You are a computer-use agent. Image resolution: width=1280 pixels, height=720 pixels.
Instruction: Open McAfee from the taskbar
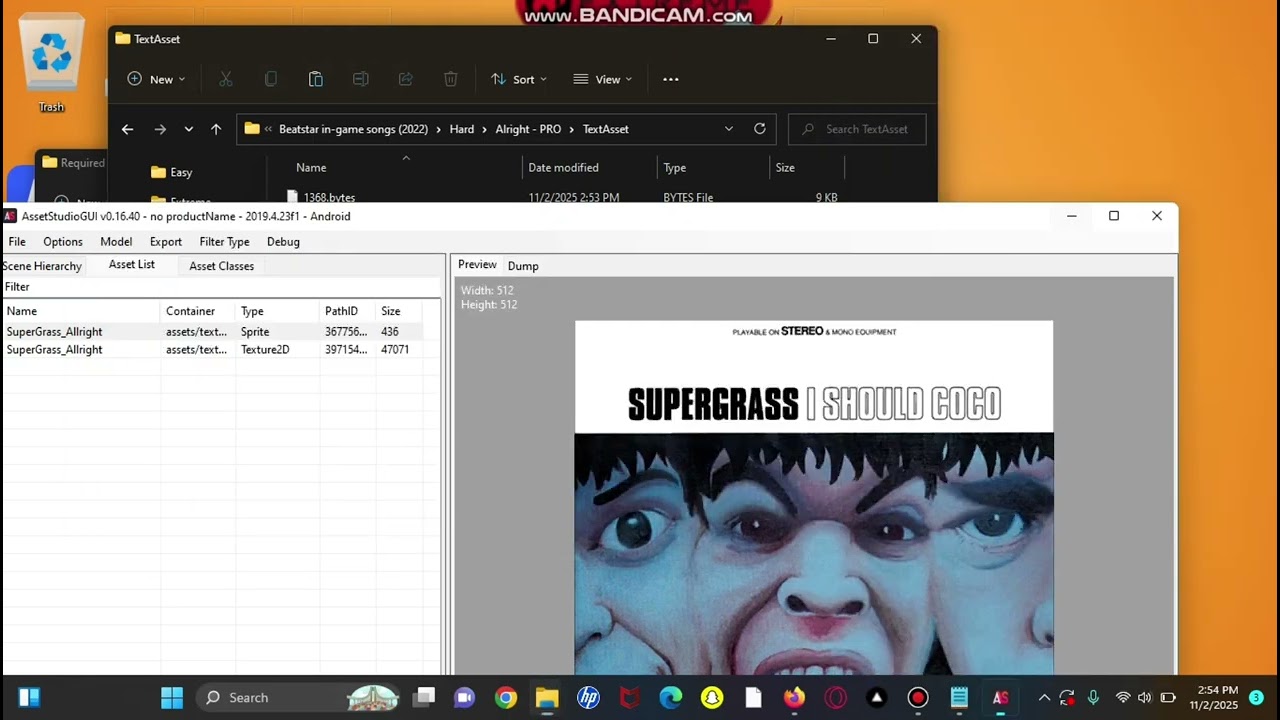coord(629,697)
